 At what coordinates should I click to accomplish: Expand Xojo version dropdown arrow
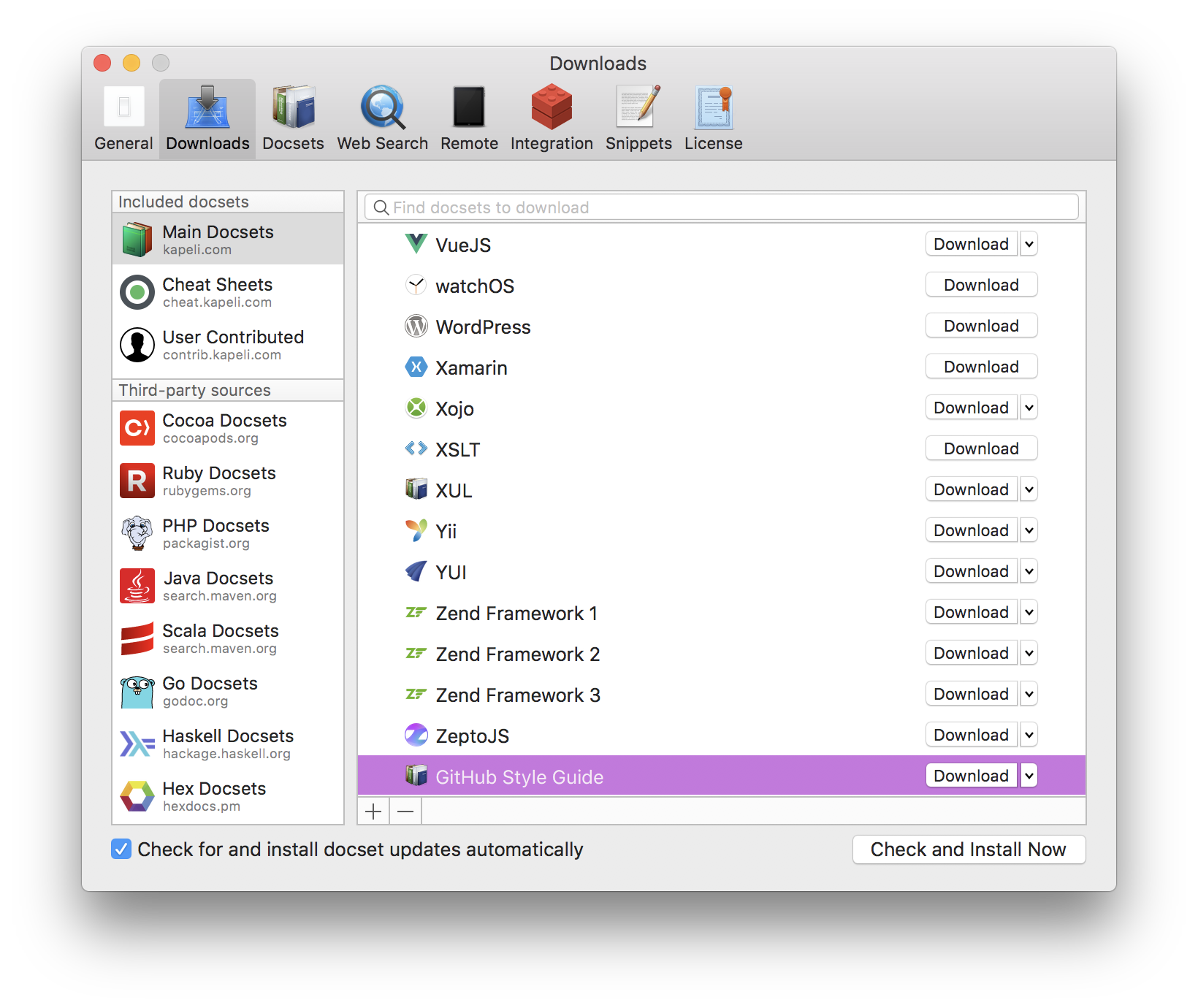[1029, 408]
